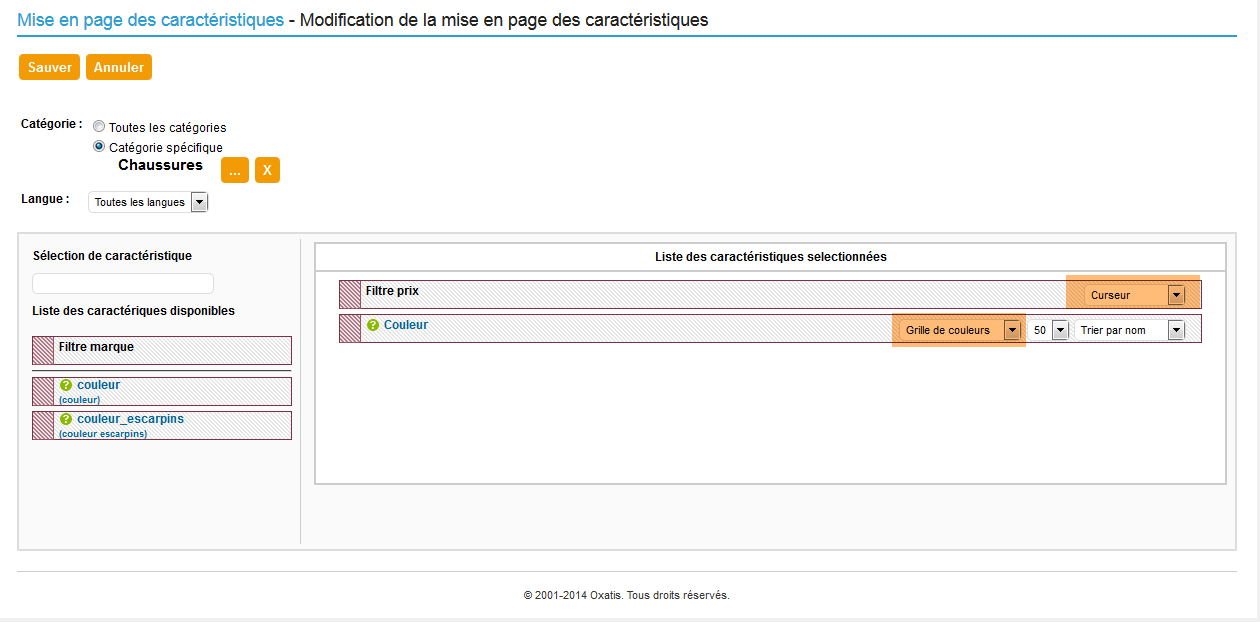Click the green help icon next to Couleur
This screenshot has width=1260, height=622.
click(373, 325)
